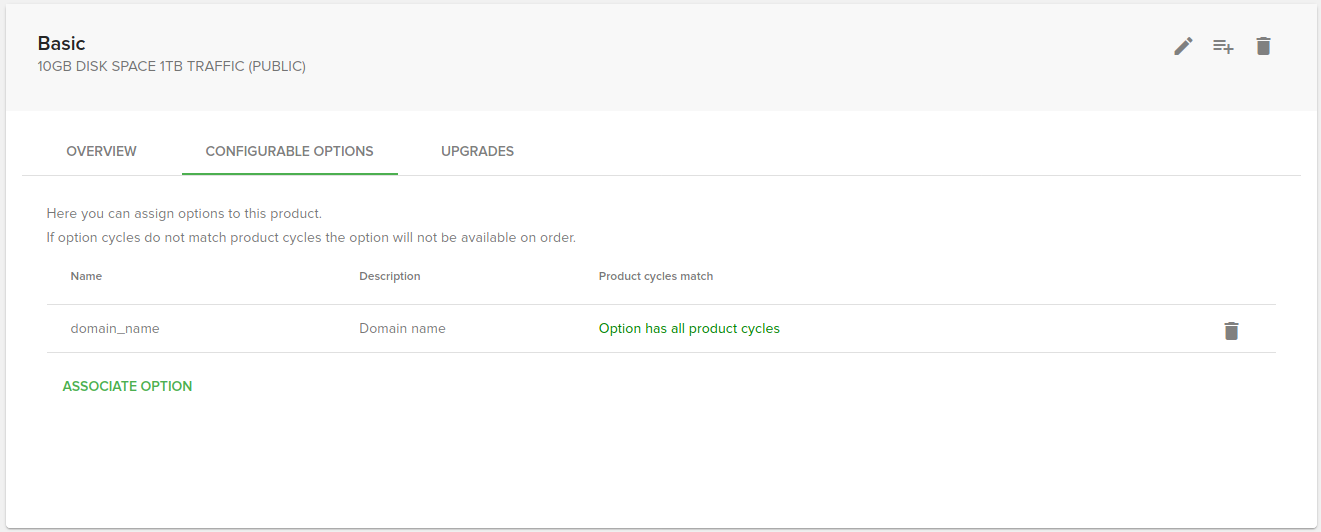
Task: Remove domain_name option with row trash icon
Action: pos(1231,330)
